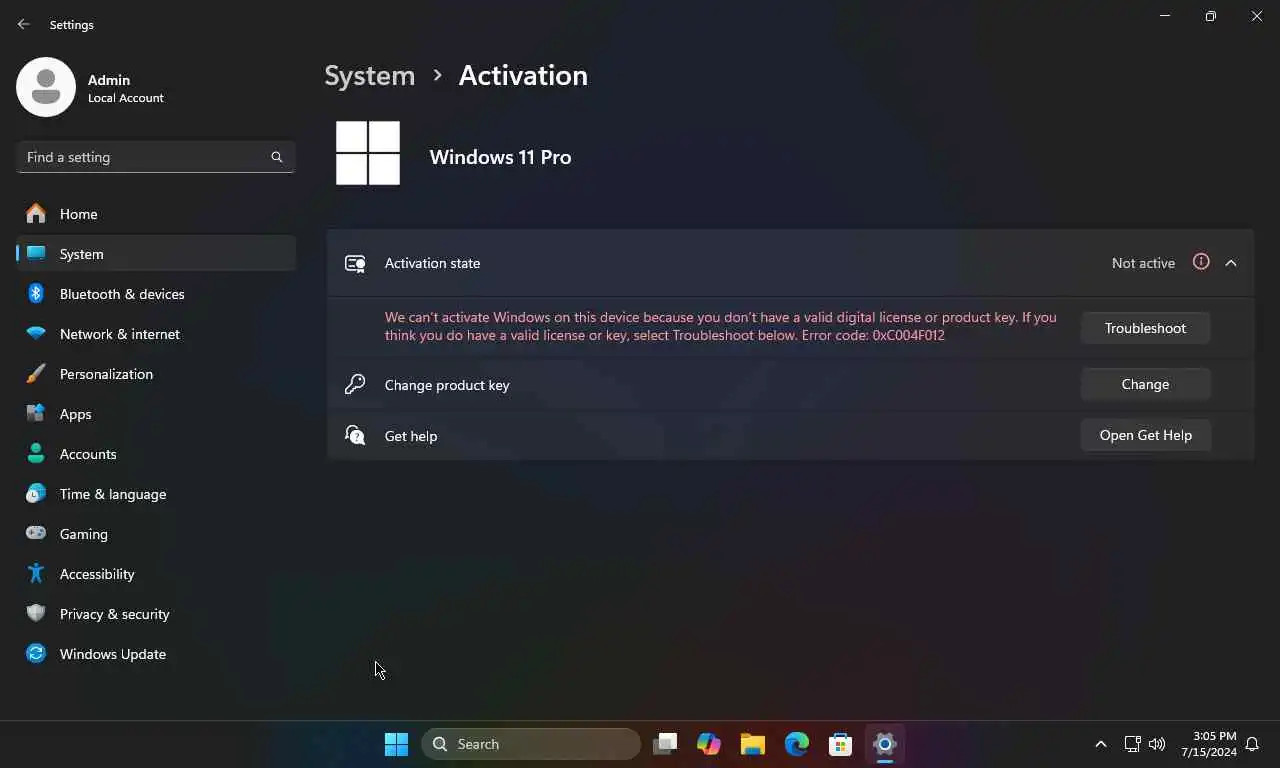Click the Get help chat icon
1280x768 pixels.
(355, 435)
